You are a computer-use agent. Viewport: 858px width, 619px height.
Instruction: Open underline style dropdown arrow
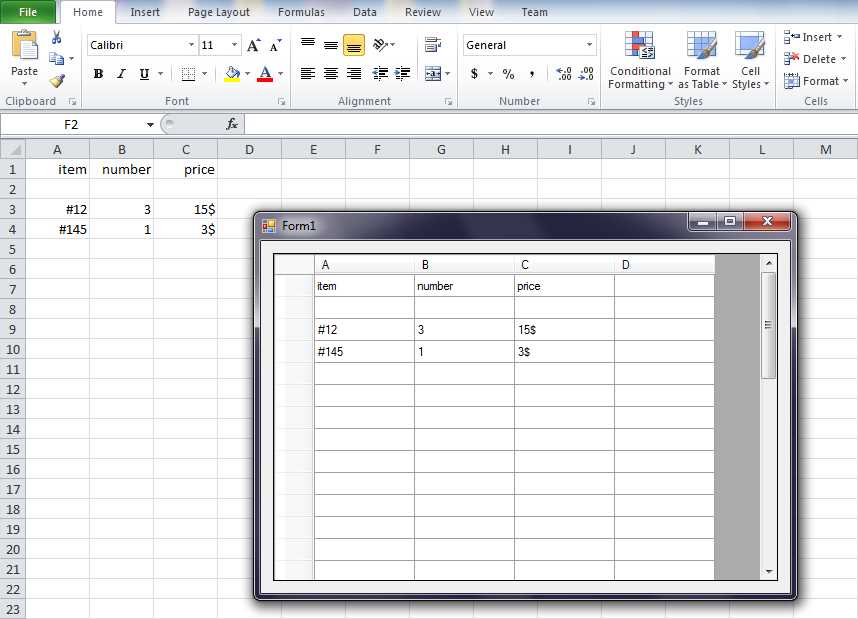pyautogui.click(x=160, y=73)
